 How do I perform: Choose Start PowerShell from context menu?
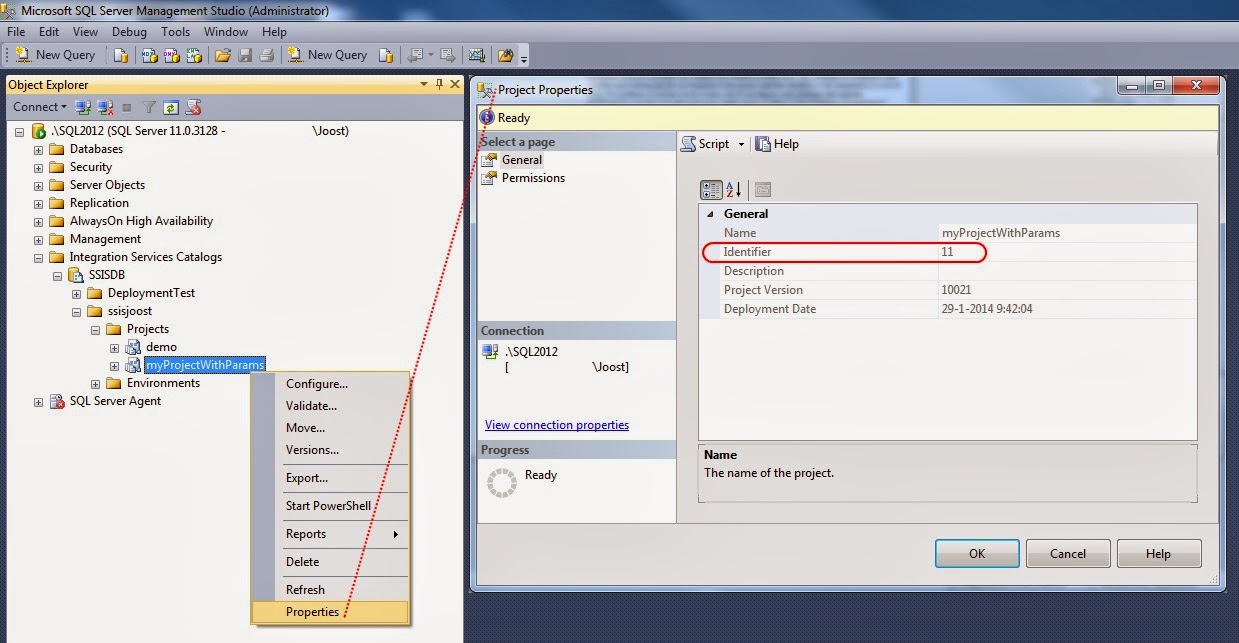pos(330,506)
